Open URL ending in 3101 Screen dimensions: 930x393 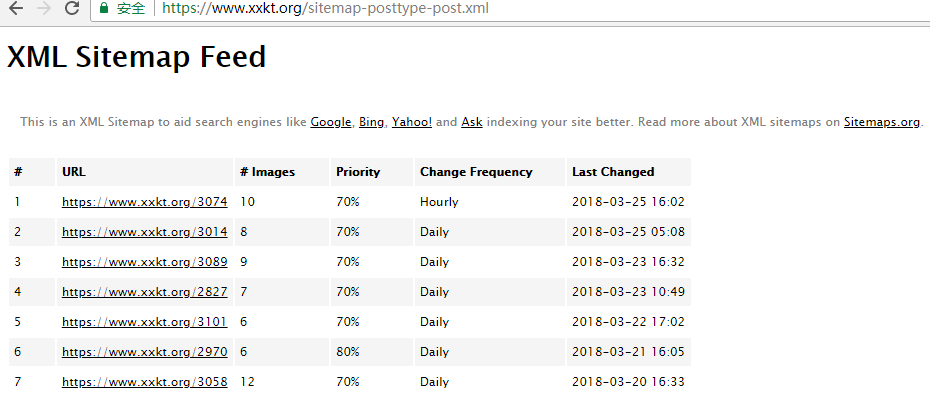[x=145, y=322]
